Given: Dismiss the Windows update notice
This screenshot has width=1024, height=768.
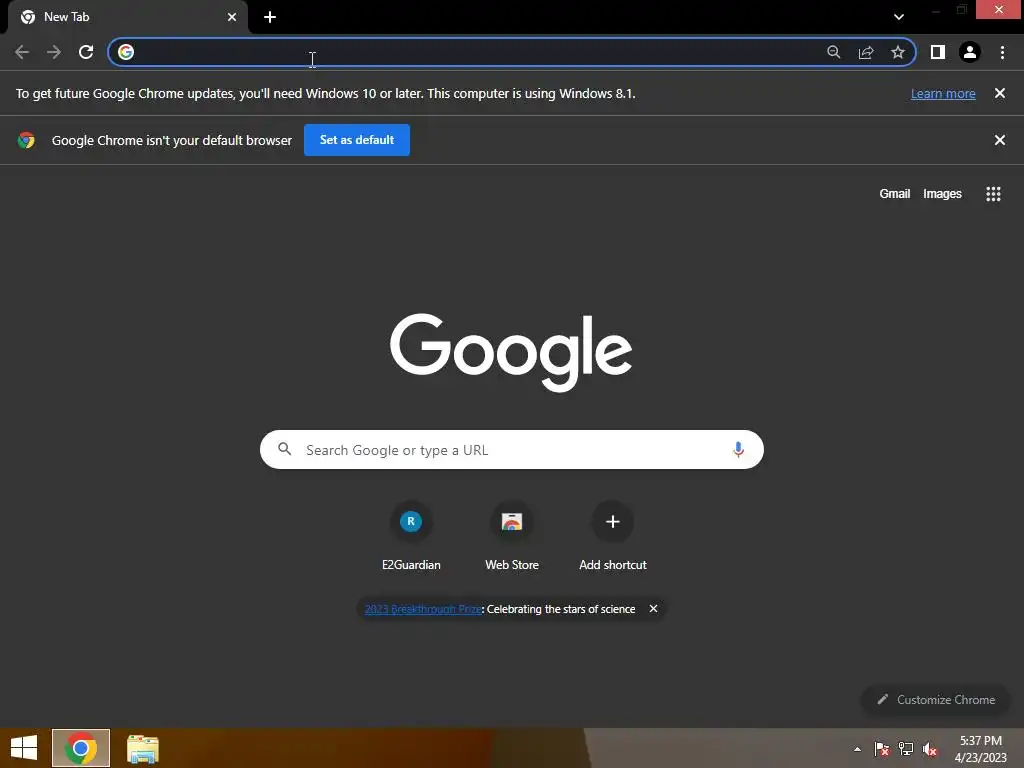Looking at the screenshot, I should (1000, 93).
